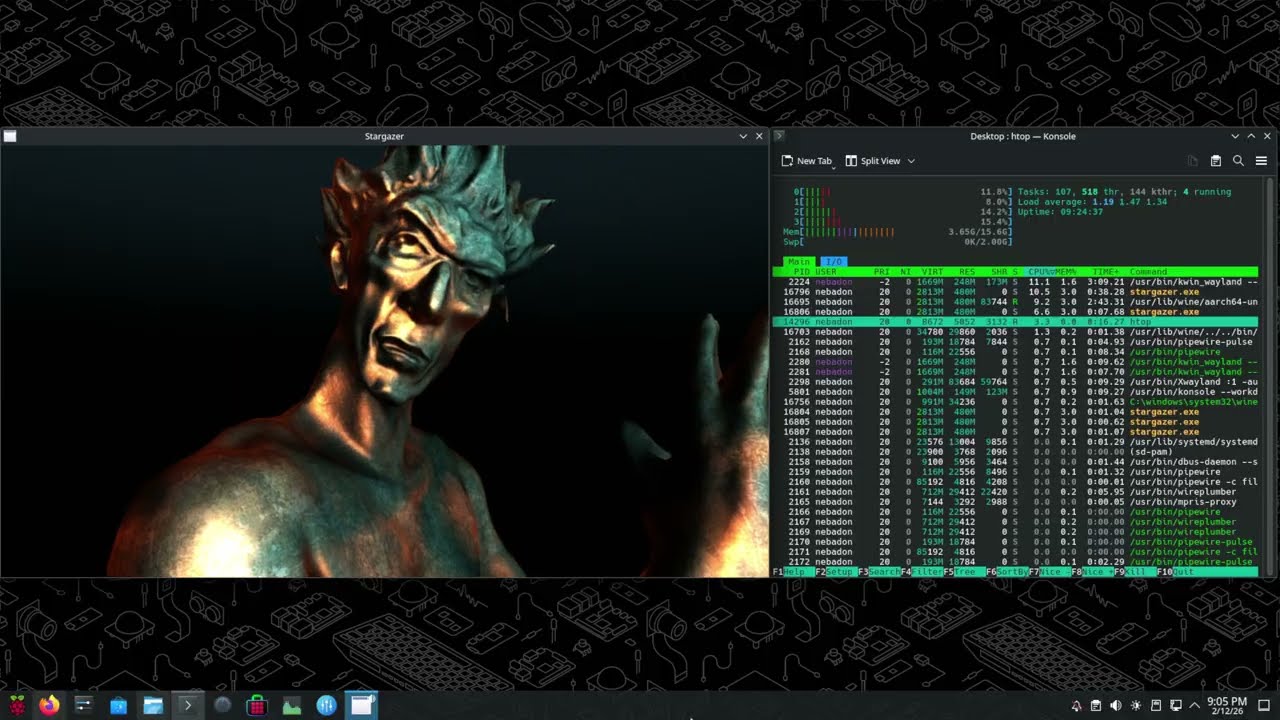This screenshot has width=1280, height=720.
Task: Switch to the Stargazer window taskbar entry
Action: (x=361, y=705)
